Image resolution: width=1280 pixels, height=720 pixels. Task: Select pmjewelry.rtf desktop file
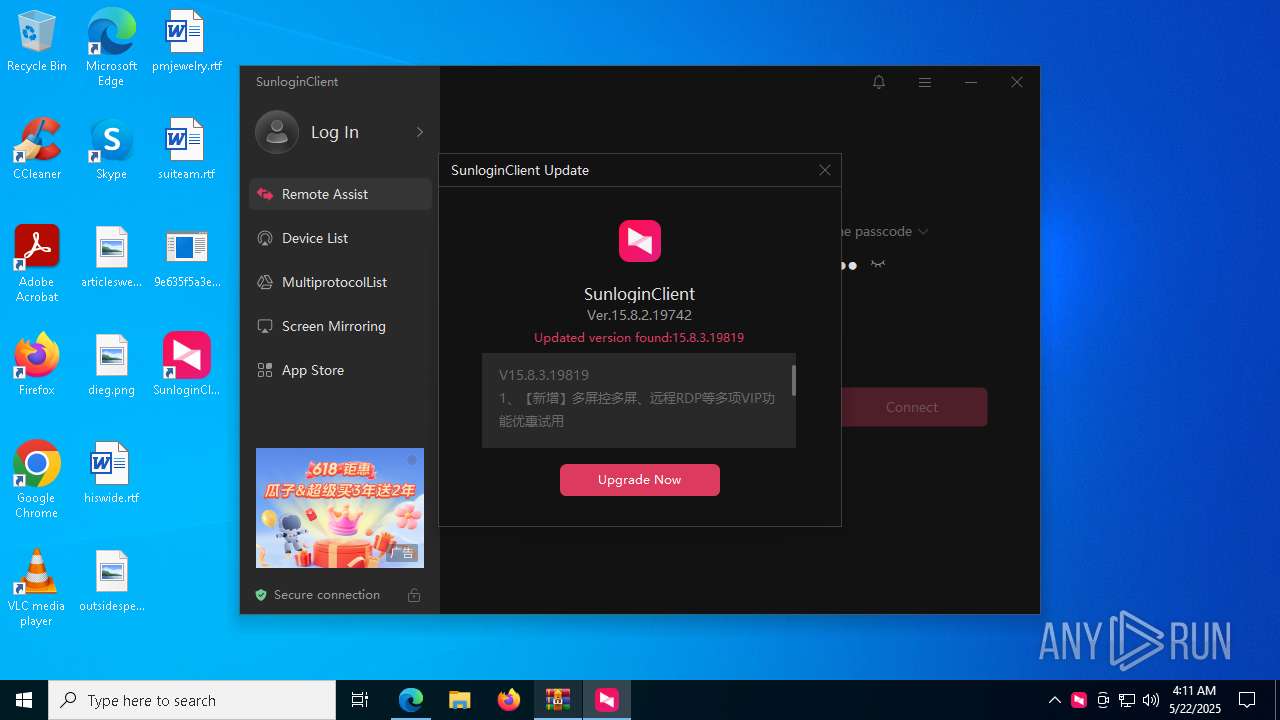(186, 42)
